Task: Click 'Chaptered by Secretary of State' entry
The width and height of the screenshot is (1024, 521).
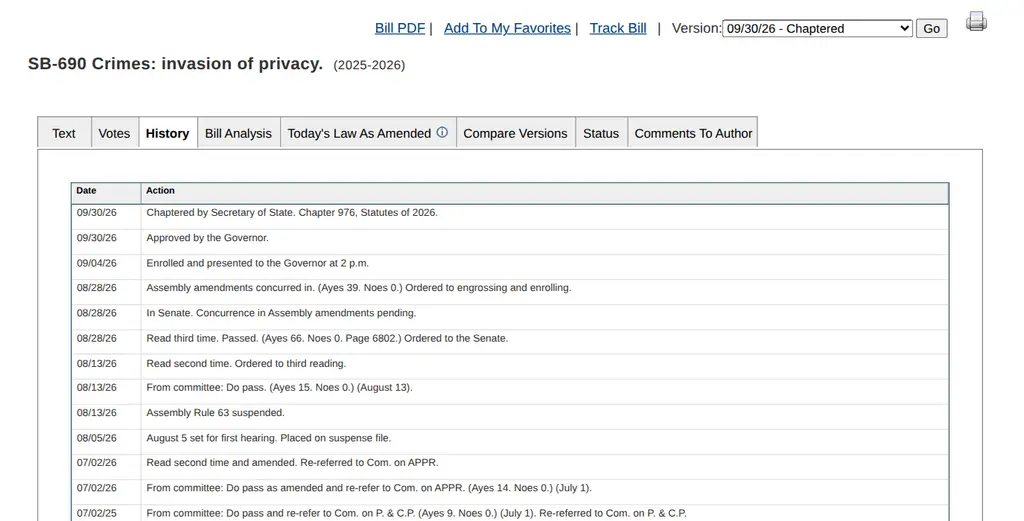Action: tap(292, 213)
